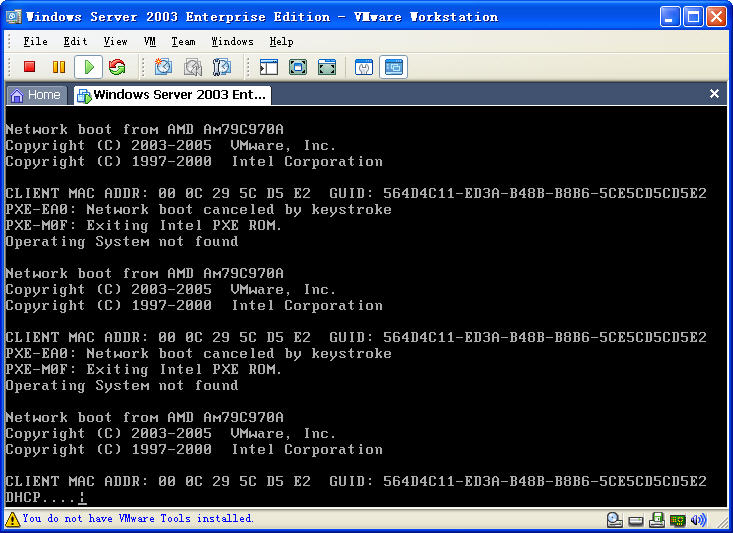The image size is (733, 533).
Task: Enter full screen mode icon
Action: (327, 67)
